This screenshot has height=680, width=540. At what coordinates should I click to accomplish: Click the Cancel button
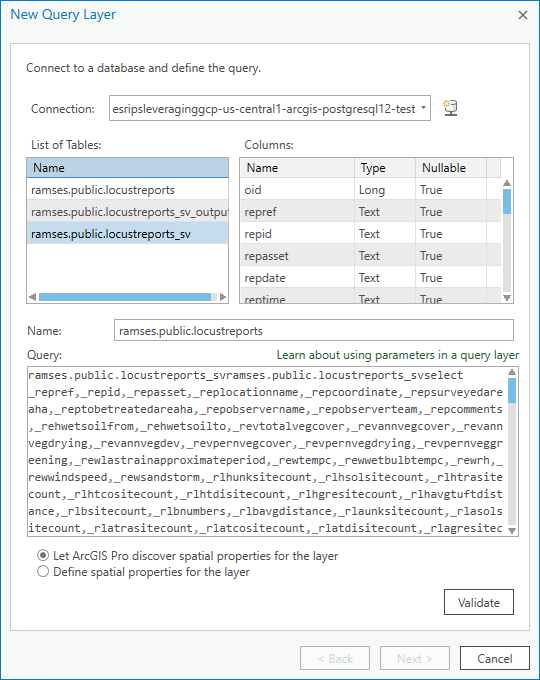[x=494, y=658]
